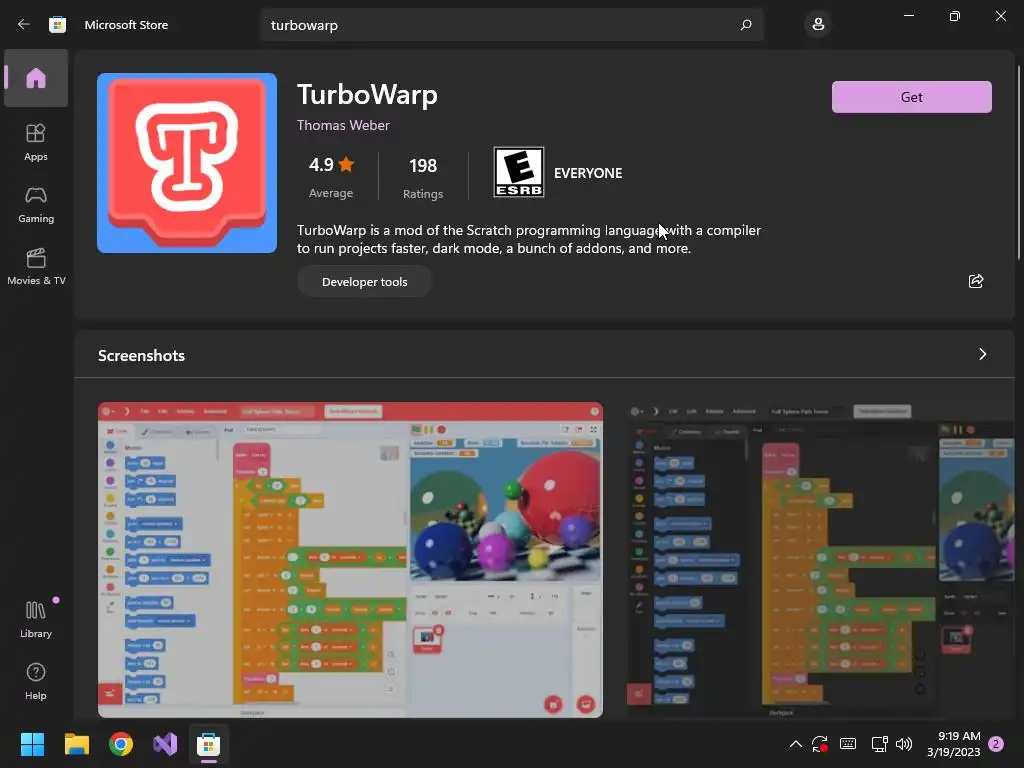Screen dimensions: 1024x768
Task: Open Visual Studio from taskbar
Action: coord(165,744)
